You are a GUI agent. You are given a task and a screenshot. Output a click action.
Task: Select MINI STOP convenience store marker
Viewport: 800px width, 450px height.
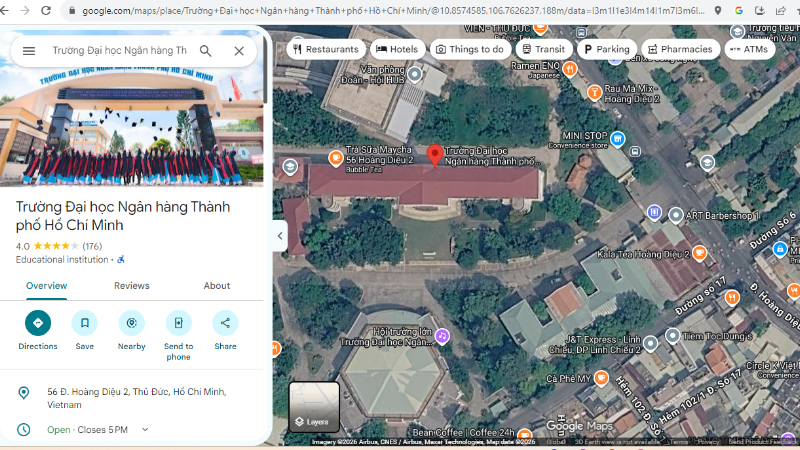tap(618, 139)
